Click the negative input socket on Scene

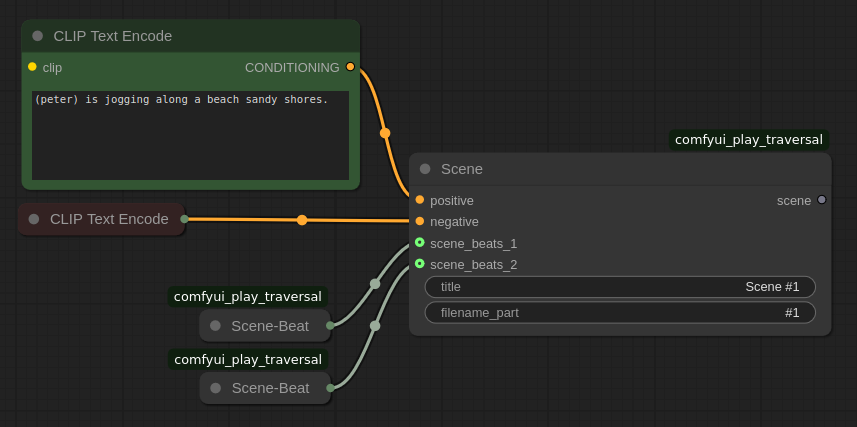coord(420,221)
